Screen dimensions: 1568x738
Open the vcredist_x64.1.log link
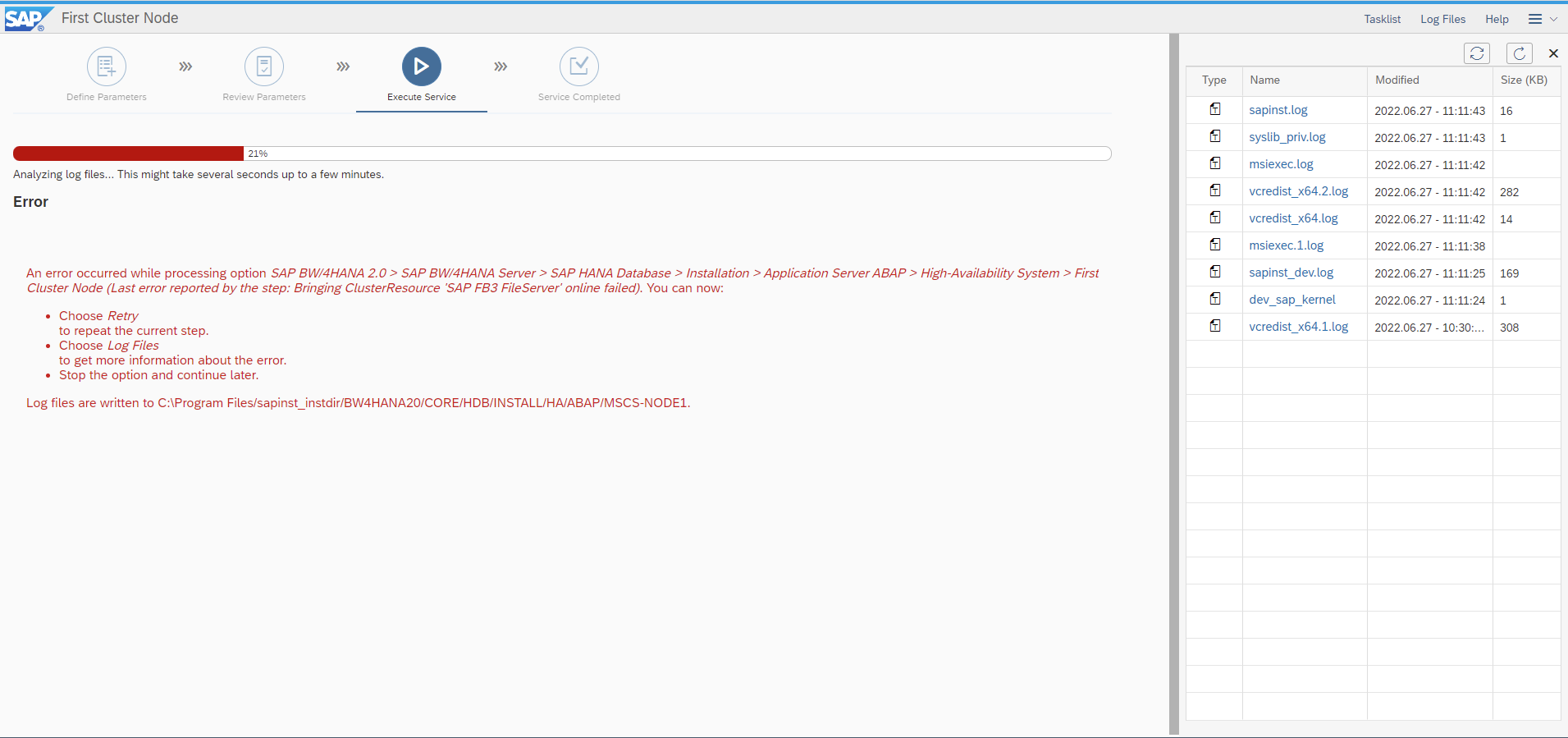tap(1299, 327)
